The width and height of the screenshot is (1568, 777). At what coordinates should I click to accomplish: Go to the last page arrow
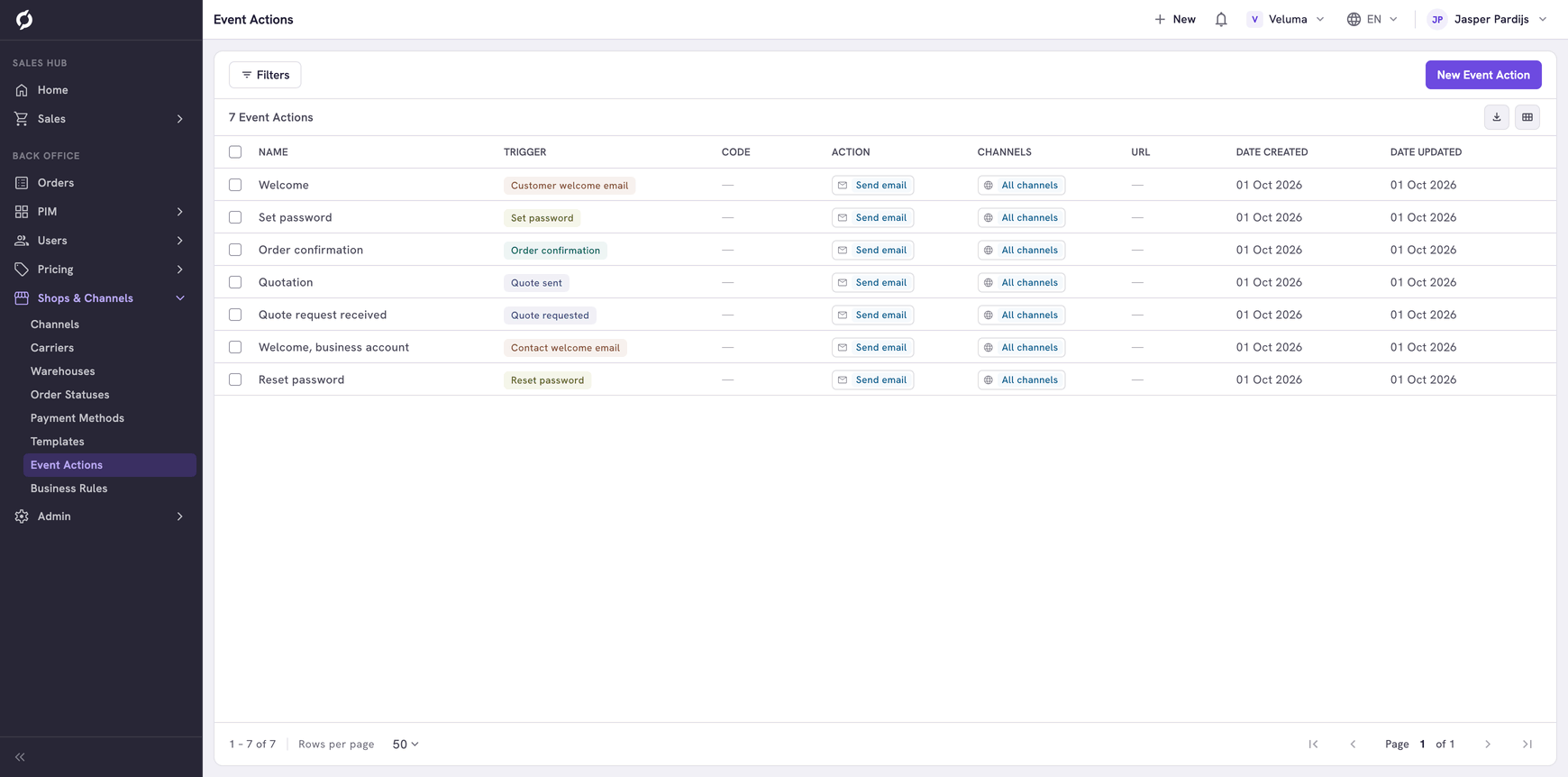click(1527, 745)
